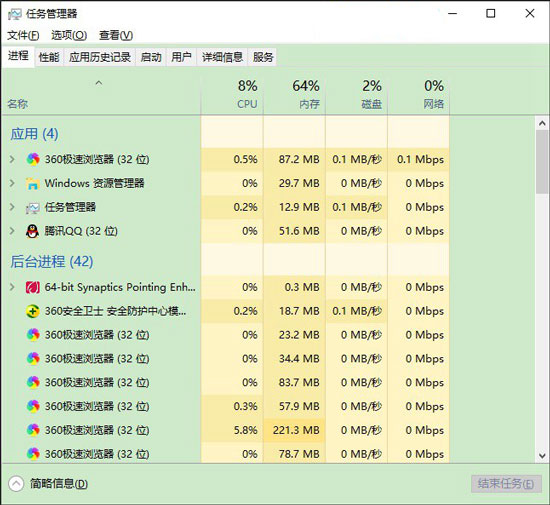Select the 进程 tab
The width and height of the screenshot is (550, 505).
(18, 56)
